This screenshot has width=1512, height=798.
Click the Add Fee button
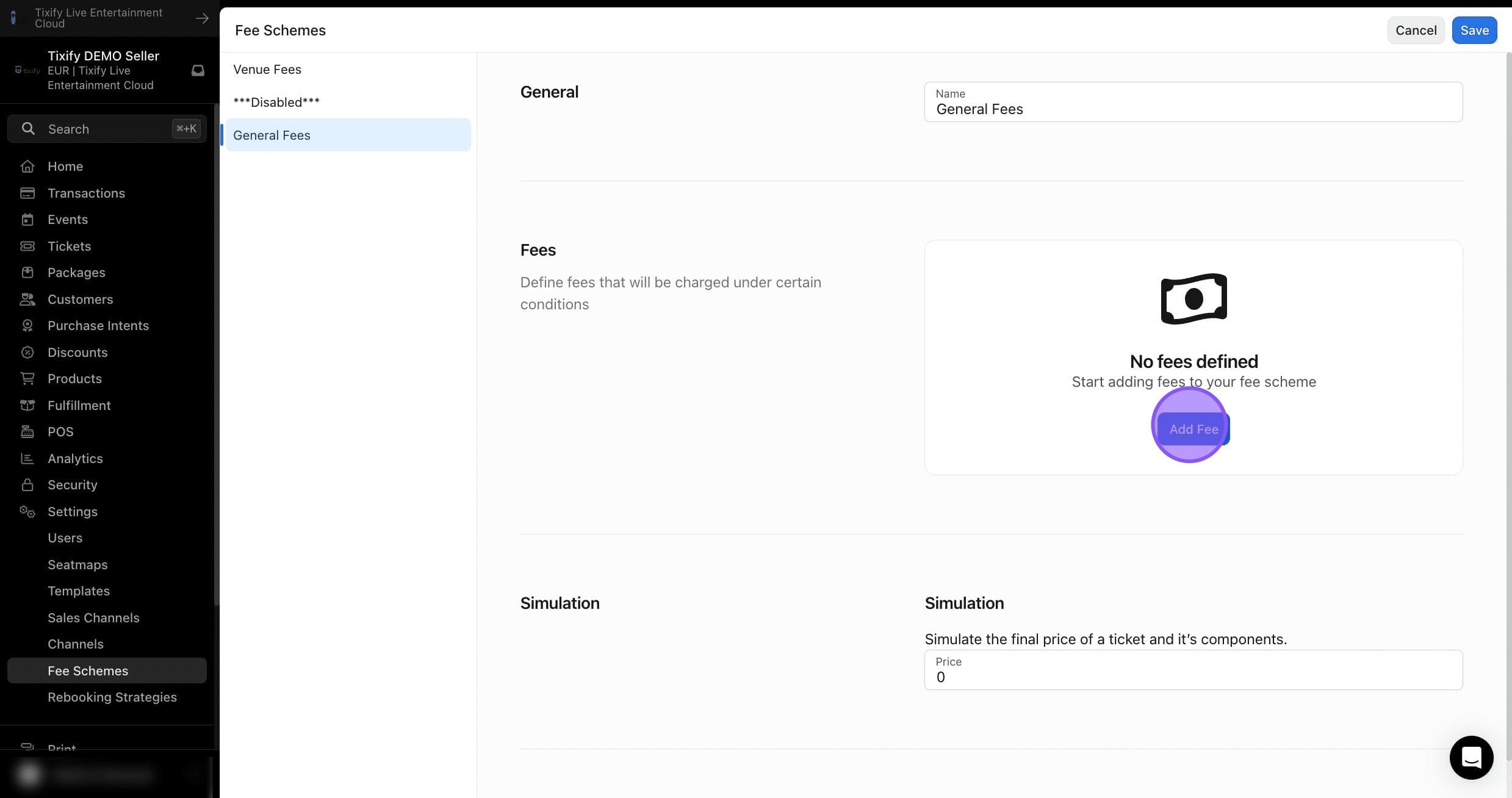pos(1193,430)
